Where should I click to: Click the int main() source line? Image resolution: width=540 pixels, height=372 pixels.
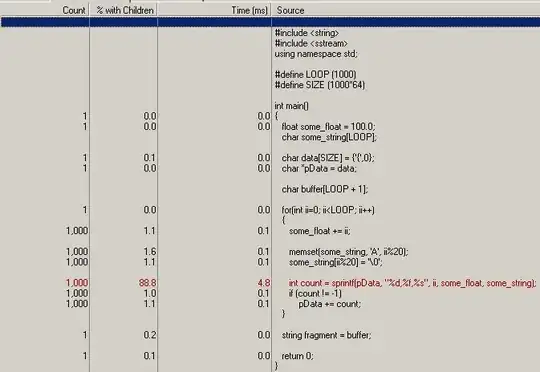[291, 106]
